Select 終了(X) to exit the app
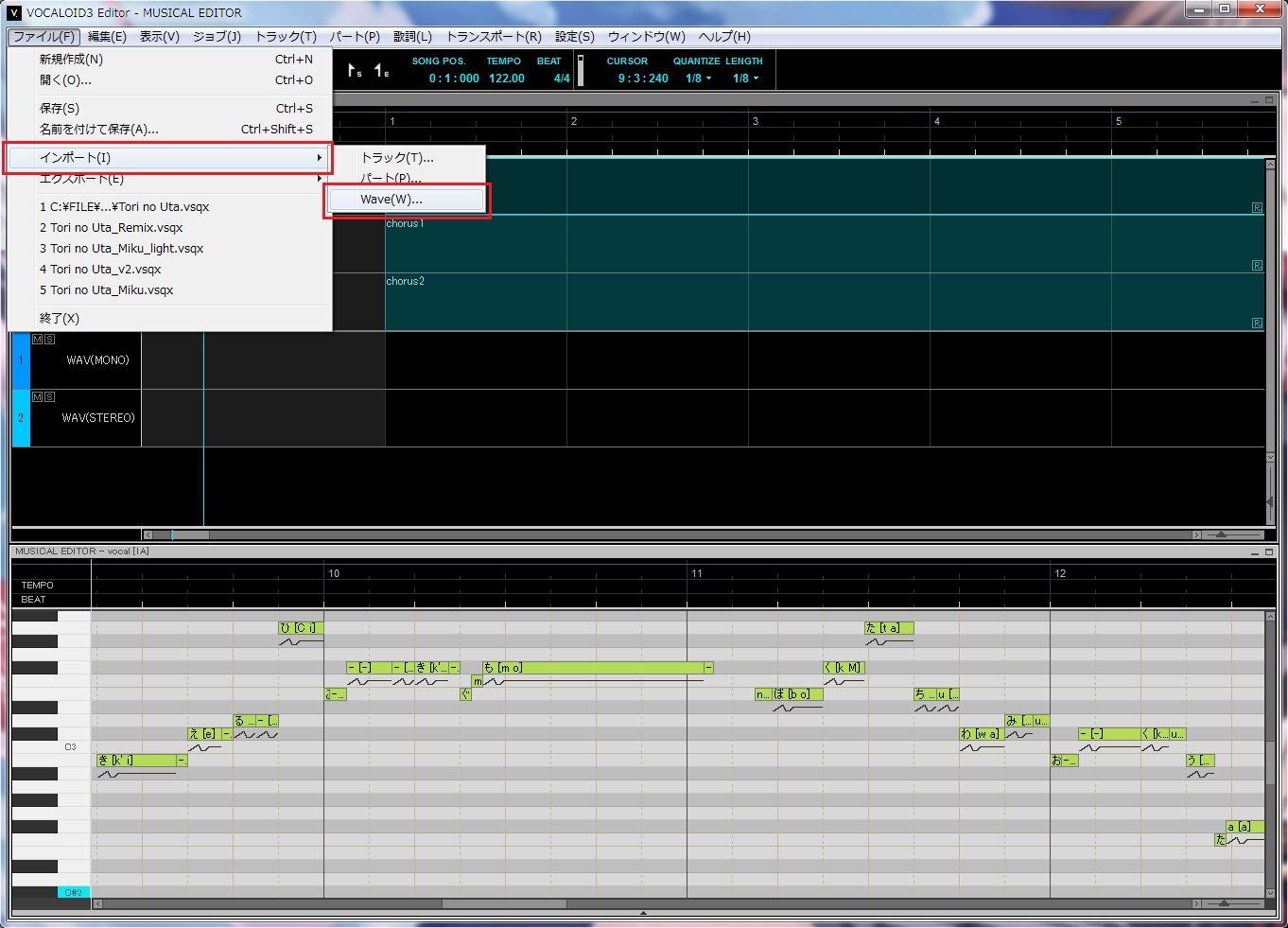1288x928 pixels. [169, 319]
